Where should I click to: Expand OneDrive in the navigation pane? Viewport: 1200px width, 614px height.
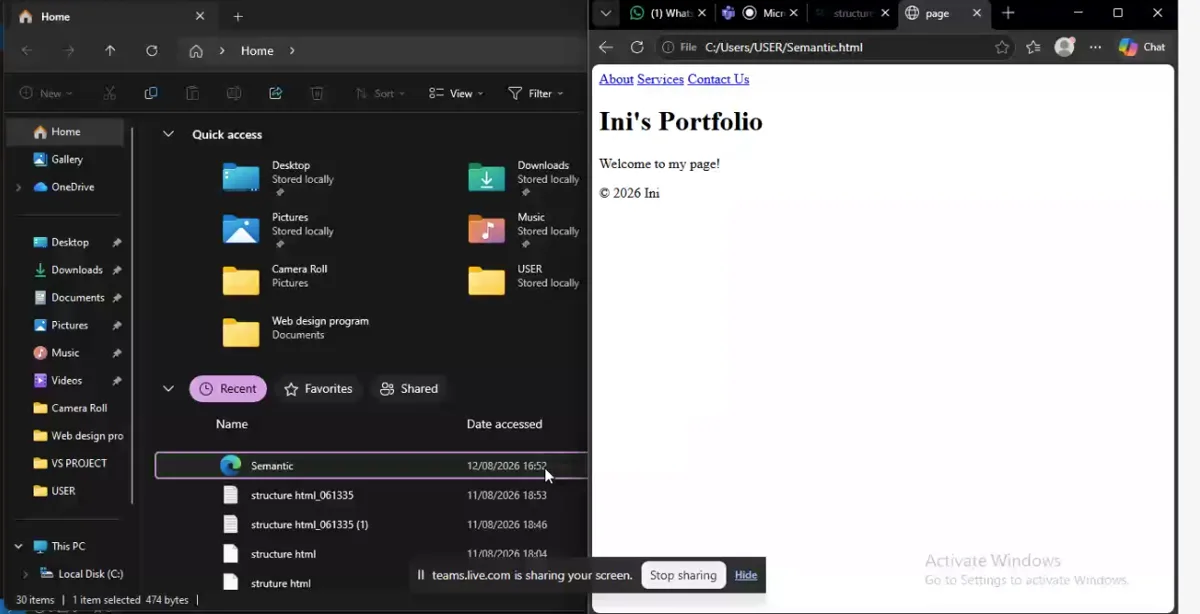(x=18, y=187)
